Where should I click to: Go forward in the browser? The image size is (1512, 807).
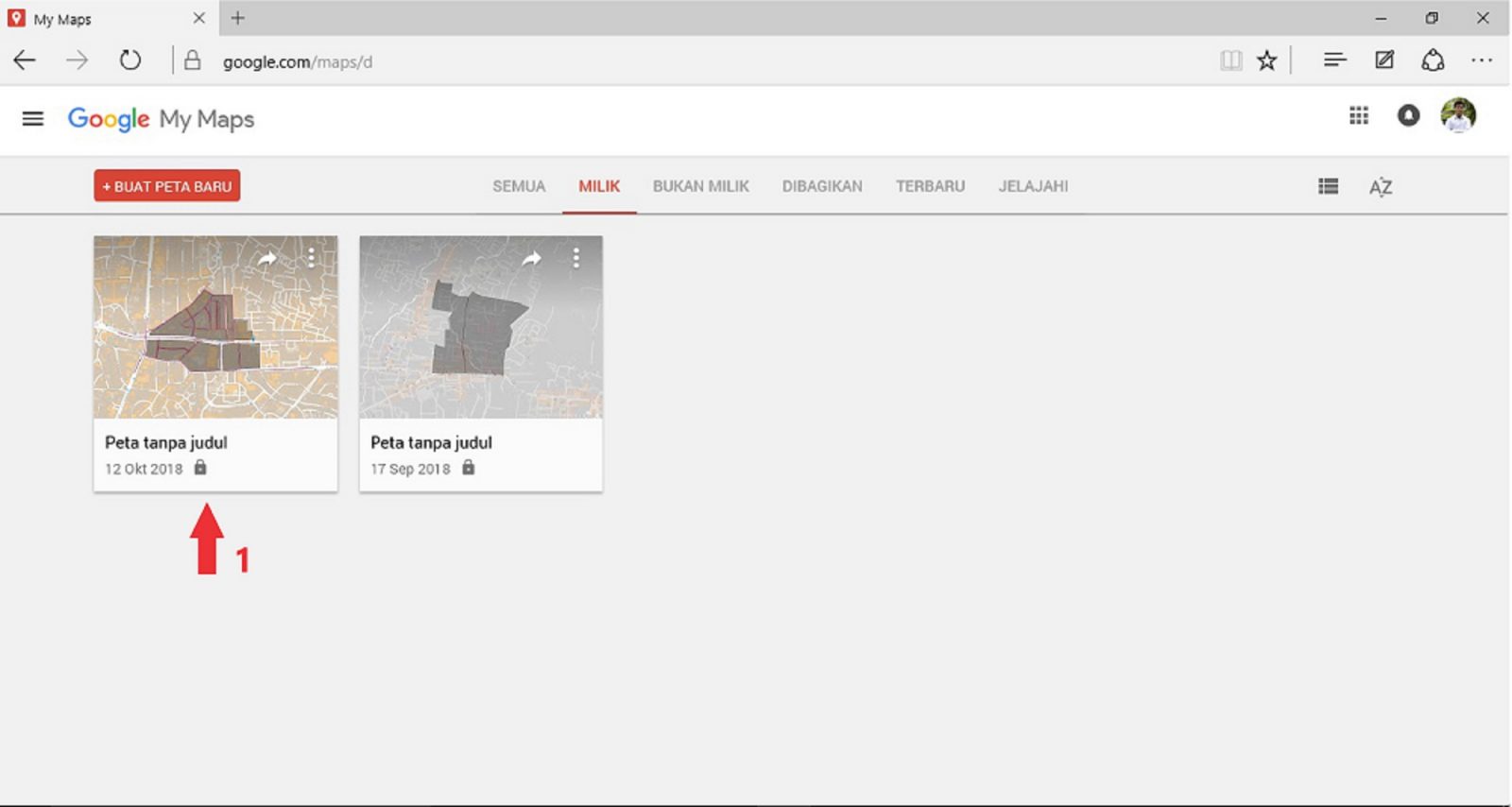click(77, 61)
